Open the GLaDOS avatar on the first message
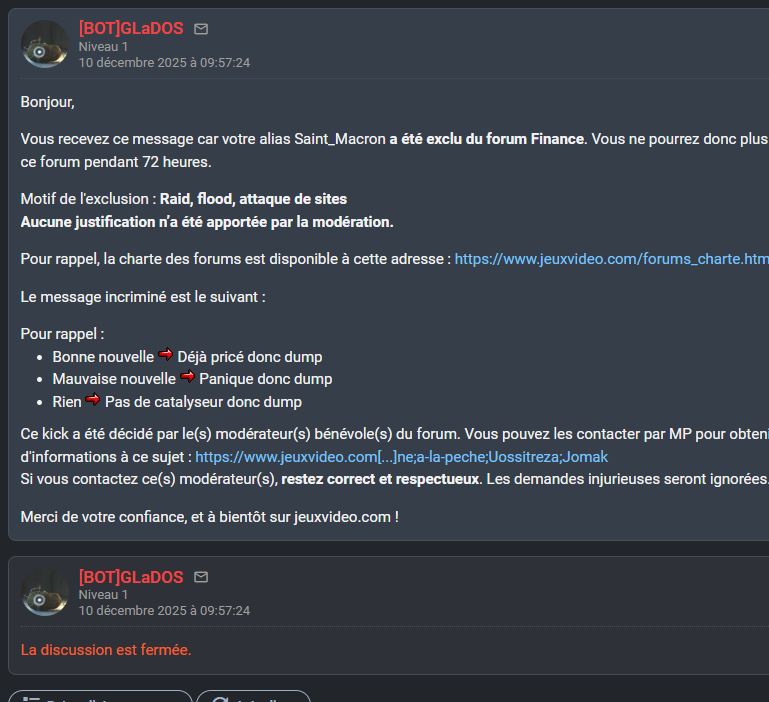 45,45
